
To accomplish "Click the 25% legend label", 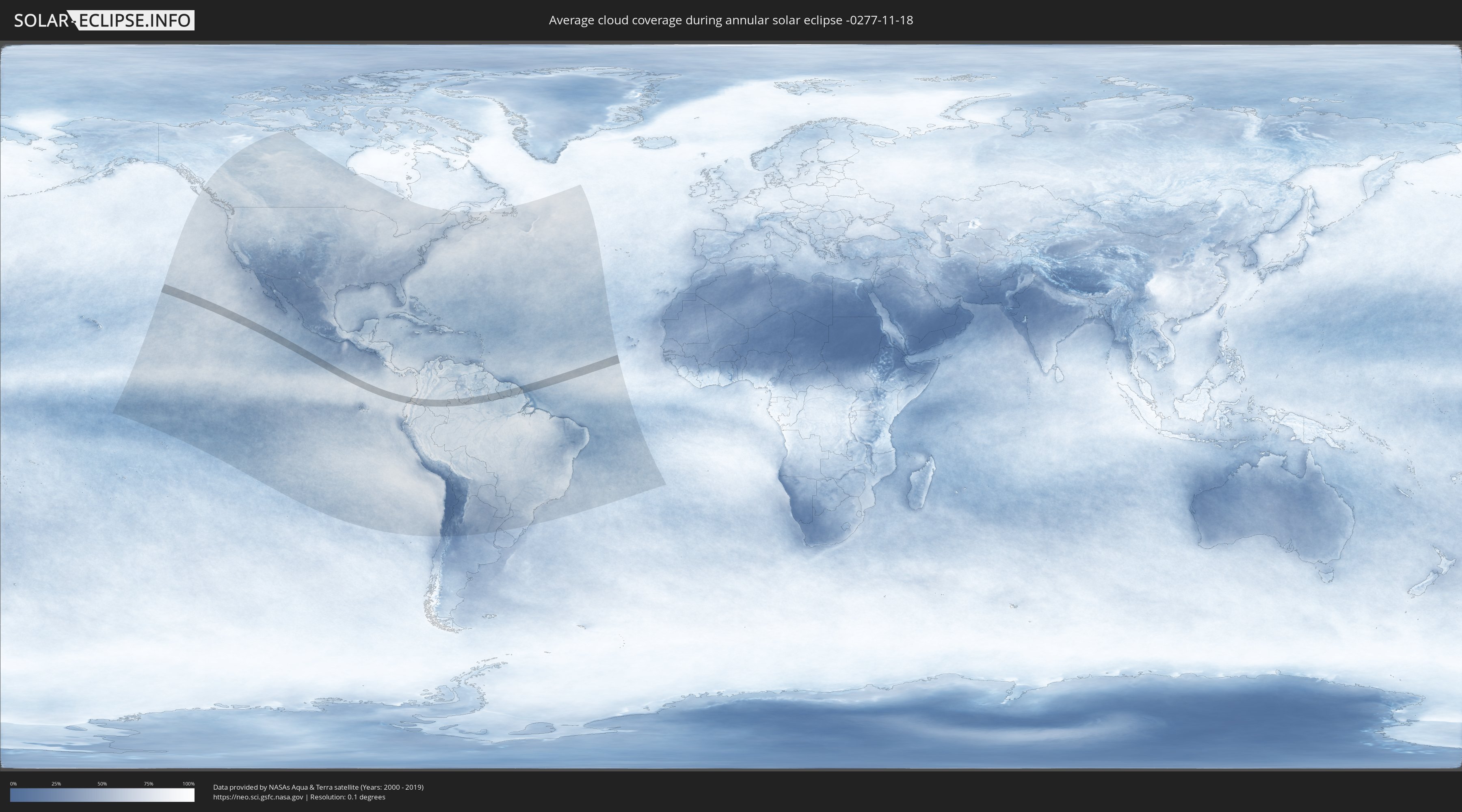I will (x=56, y=784).
